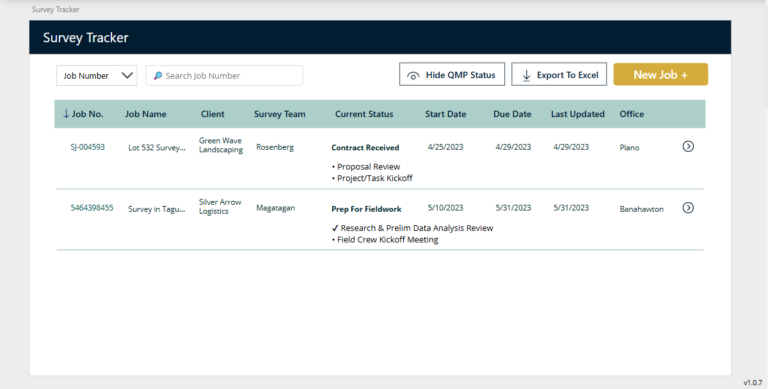The width and height of the screenshot is (768, 389).
Task: Sort by the Current Status column header
Action: (364, 114)
